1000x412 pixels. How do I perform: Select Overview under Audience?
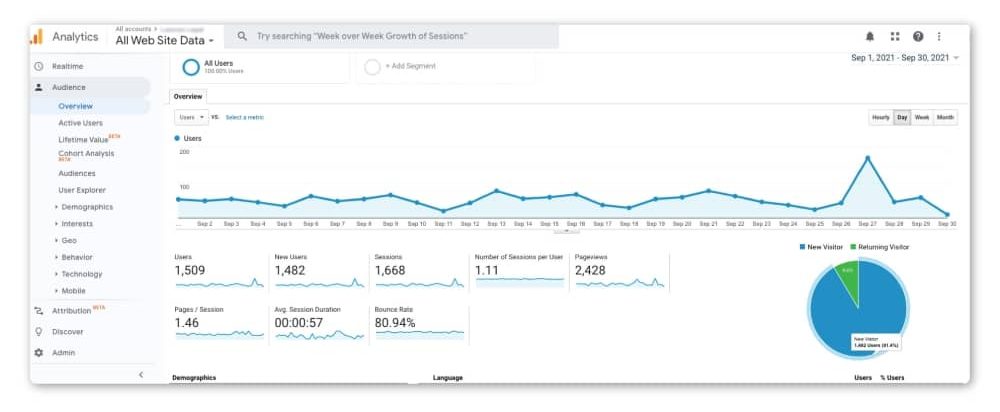(75, 107)
